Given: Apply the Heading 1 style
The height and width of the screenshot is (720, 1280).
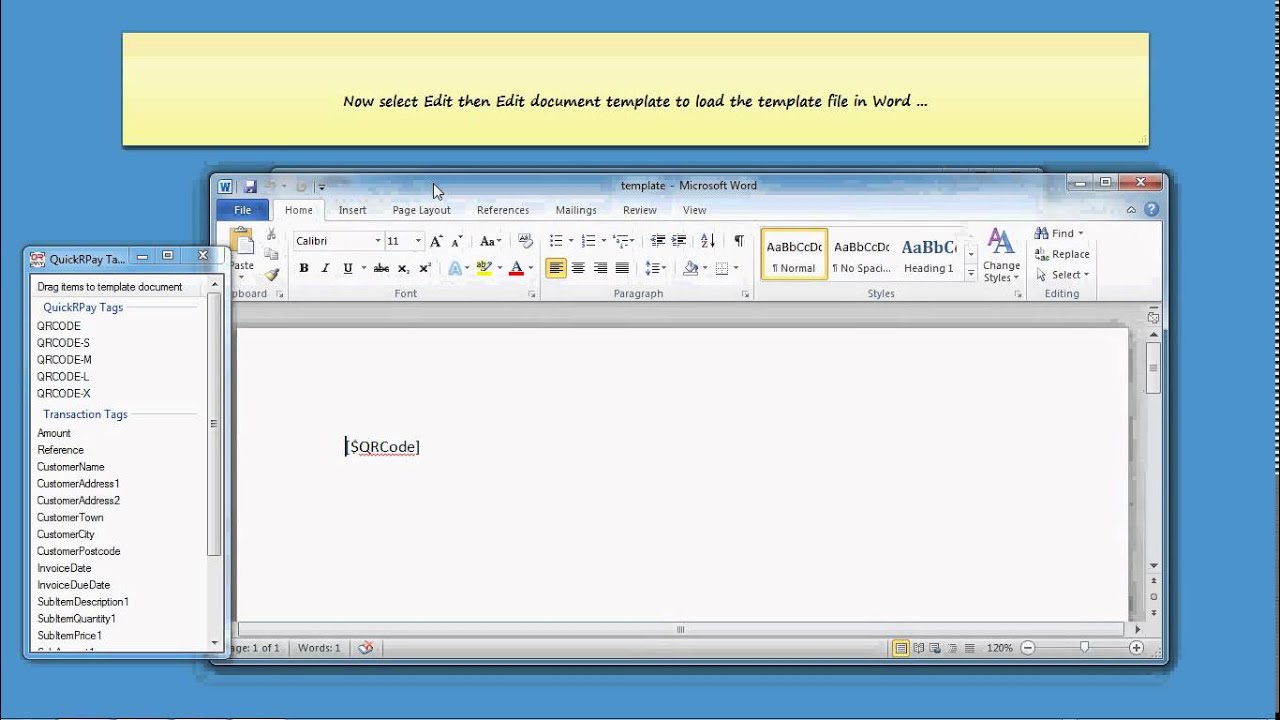Looking at the screenshot, I should click(x=929, y=255).
